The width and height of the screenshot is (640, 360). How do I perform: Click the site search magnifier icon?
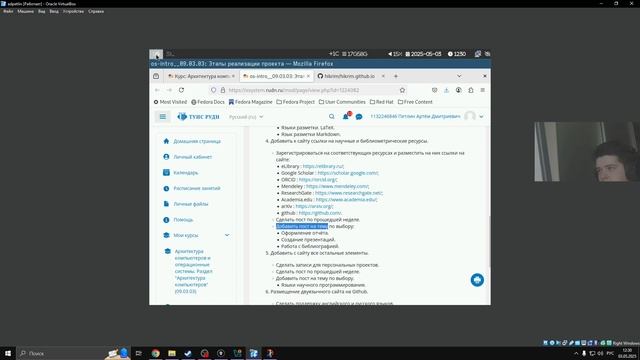click(x=331, y=116)
